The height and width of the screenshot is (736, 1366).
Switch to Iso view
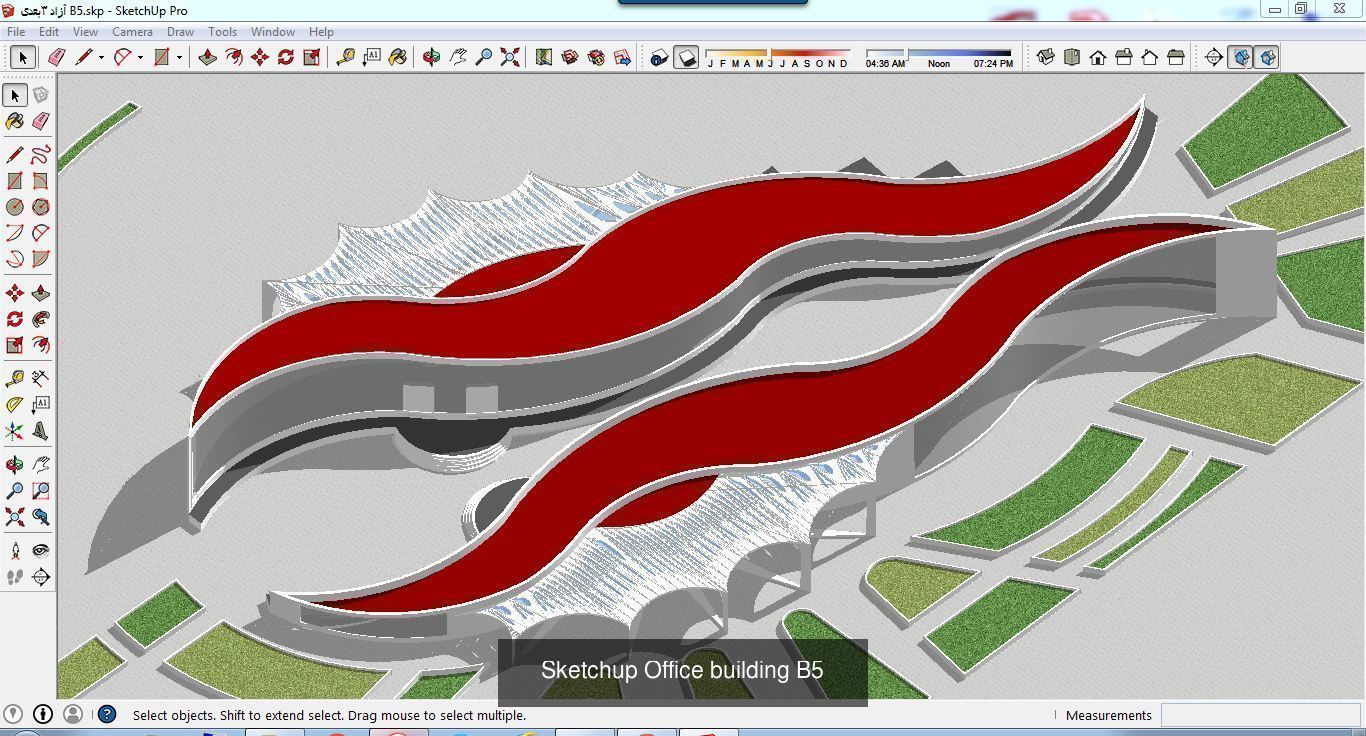(x=1046, y=57)
